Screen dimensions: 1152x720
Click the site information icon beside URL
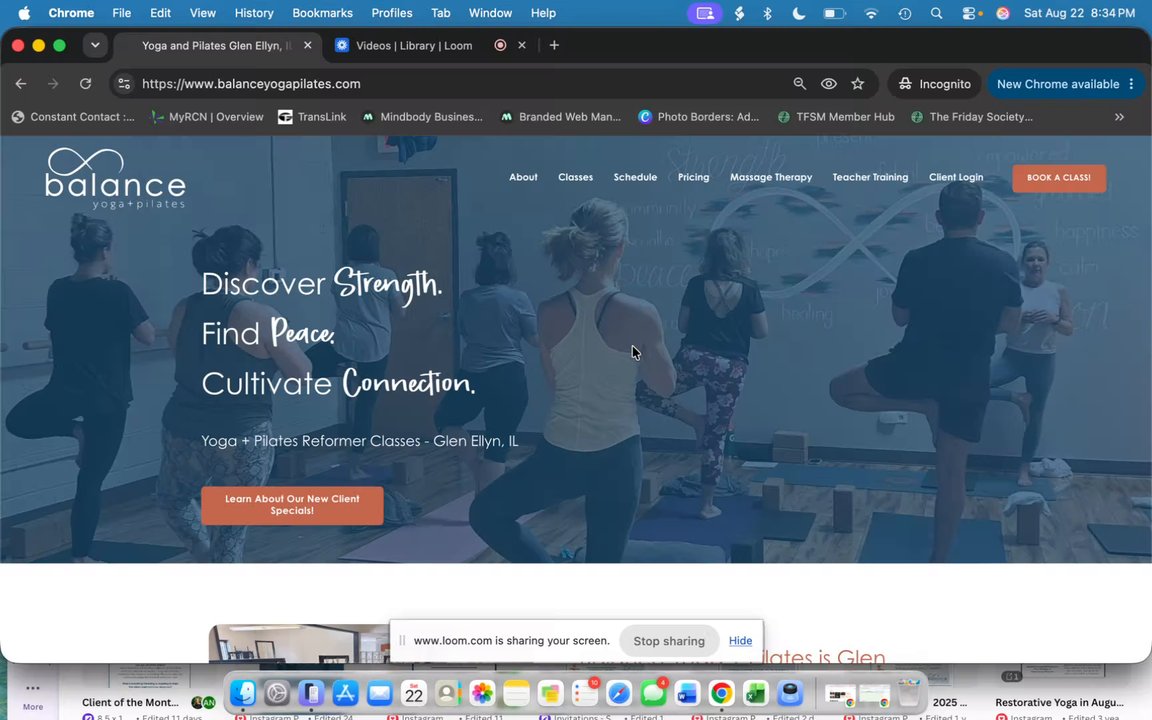coord(124,84)
